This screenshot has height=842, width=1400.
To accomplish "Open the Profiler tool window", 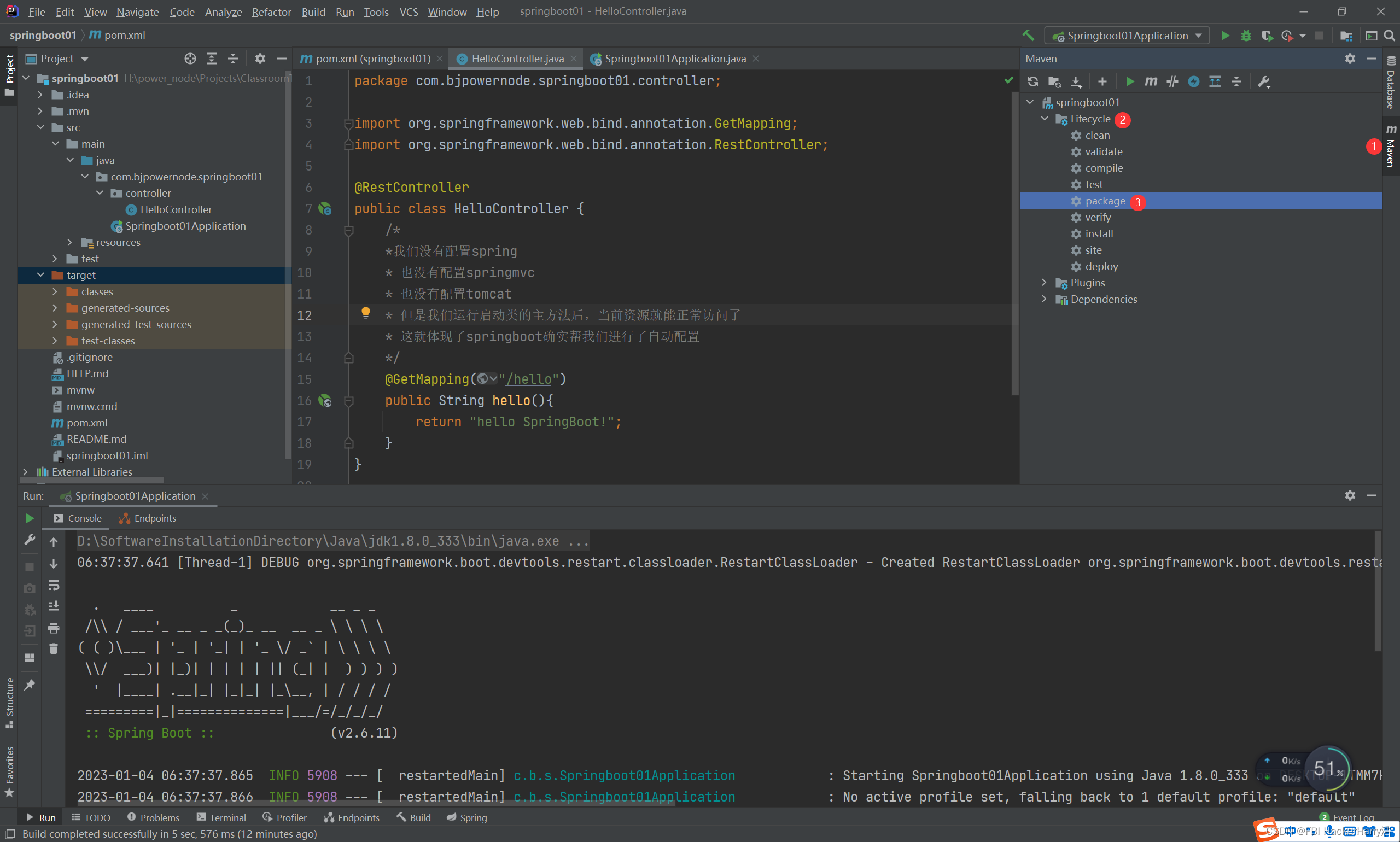I will (285, 817).
